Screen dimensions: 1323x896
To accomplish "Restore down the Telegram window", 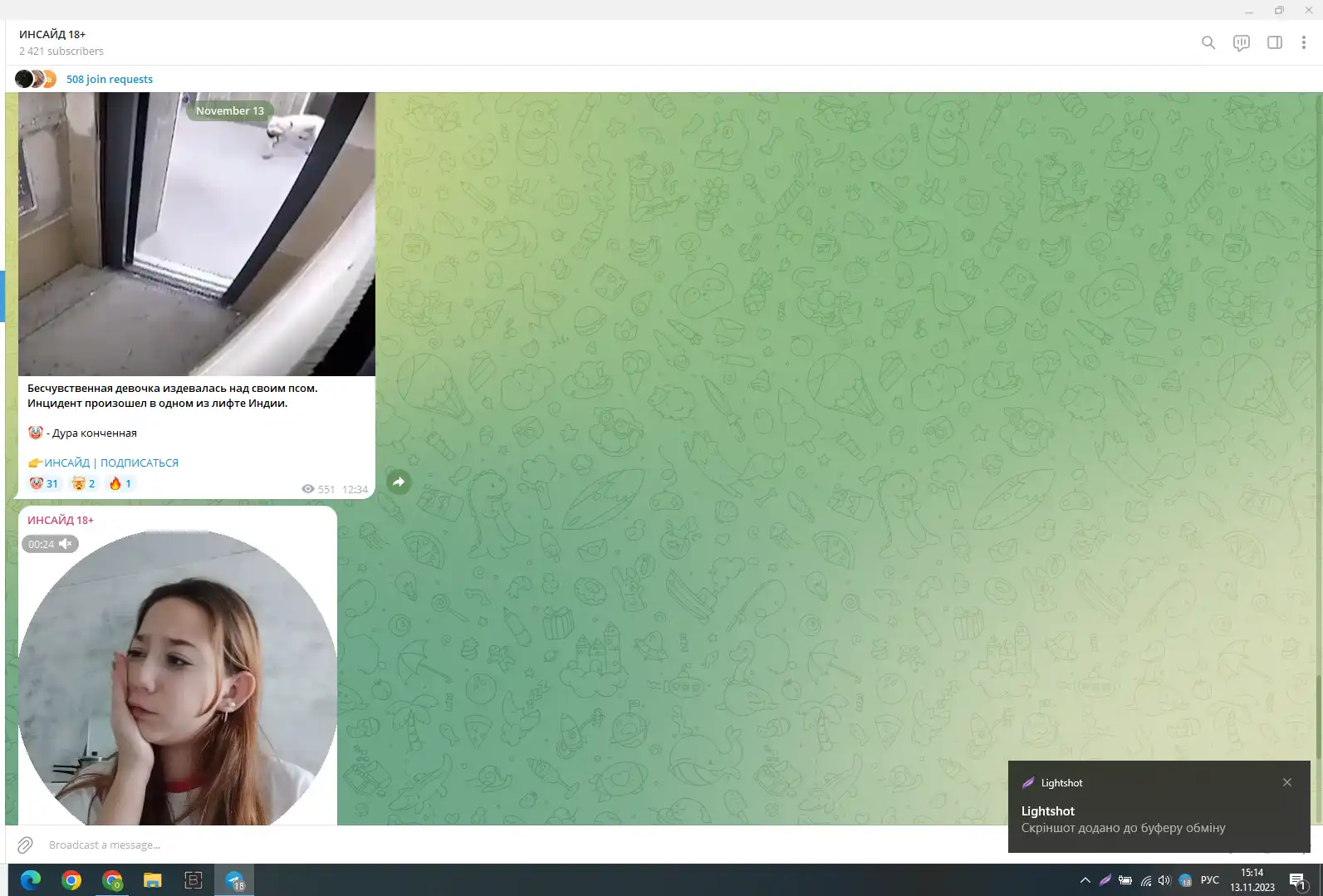I will [x=1279, y=10].
